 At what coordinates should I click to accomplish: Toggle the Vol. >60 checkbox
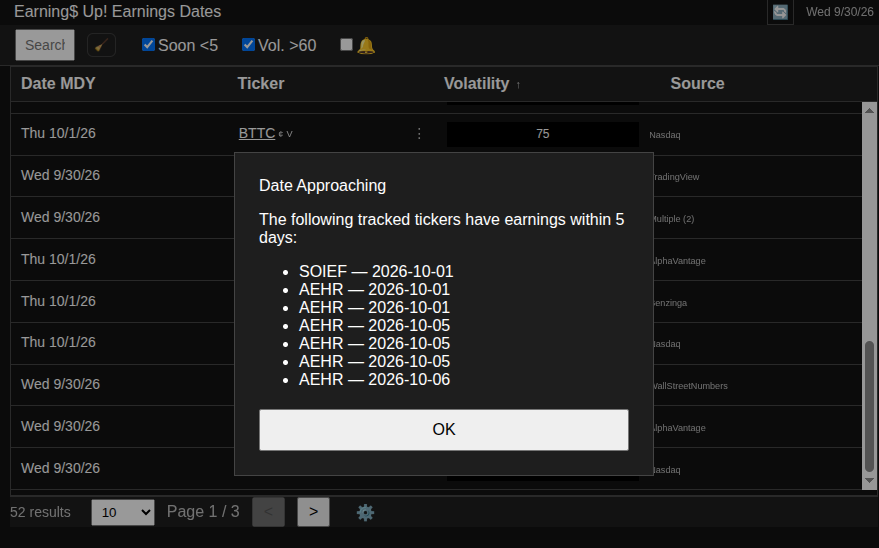248,44
